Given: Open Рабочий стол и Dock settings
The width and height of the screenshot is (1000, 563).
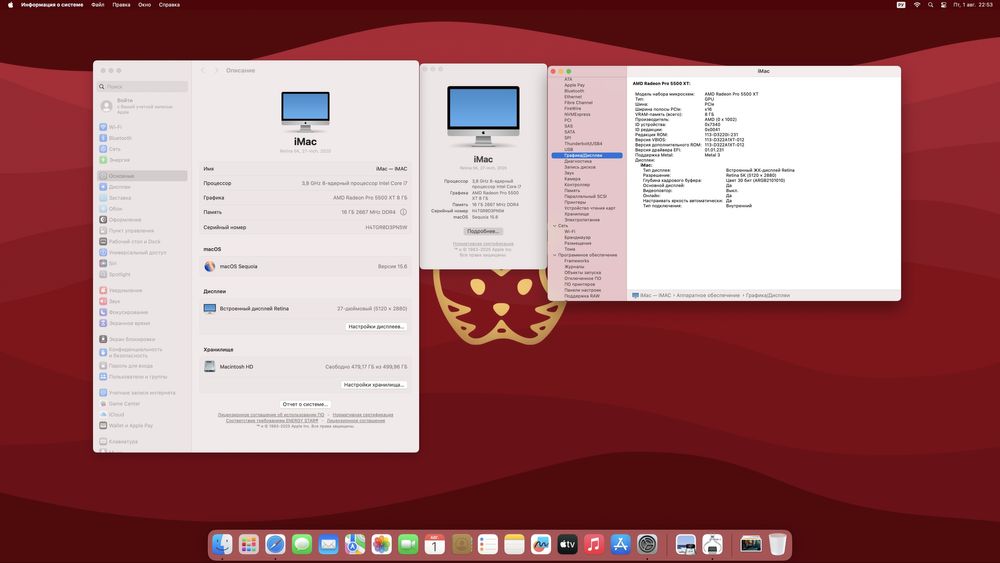Looking at the screenshot, I should [x=134, y=242].
